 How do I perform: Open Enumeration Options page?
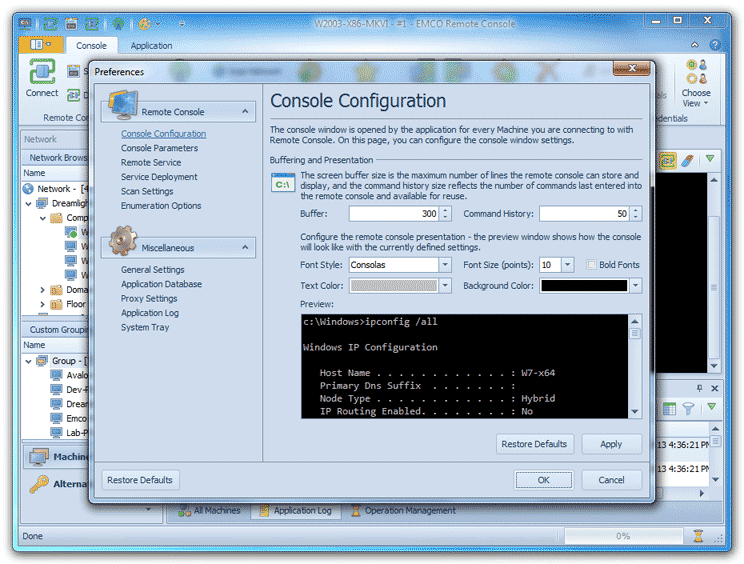[x=161, y=206]
